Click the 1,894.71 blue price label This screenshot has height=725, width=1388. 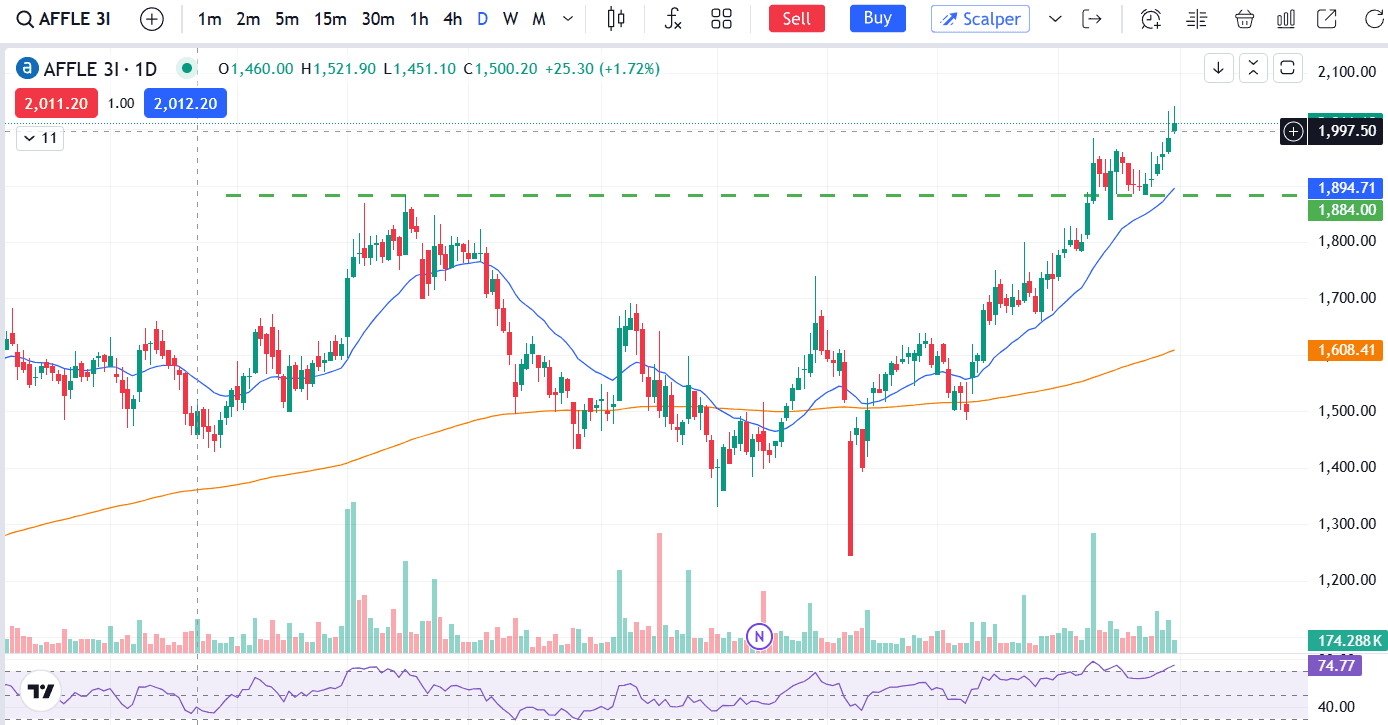[x=1346, y=187]
